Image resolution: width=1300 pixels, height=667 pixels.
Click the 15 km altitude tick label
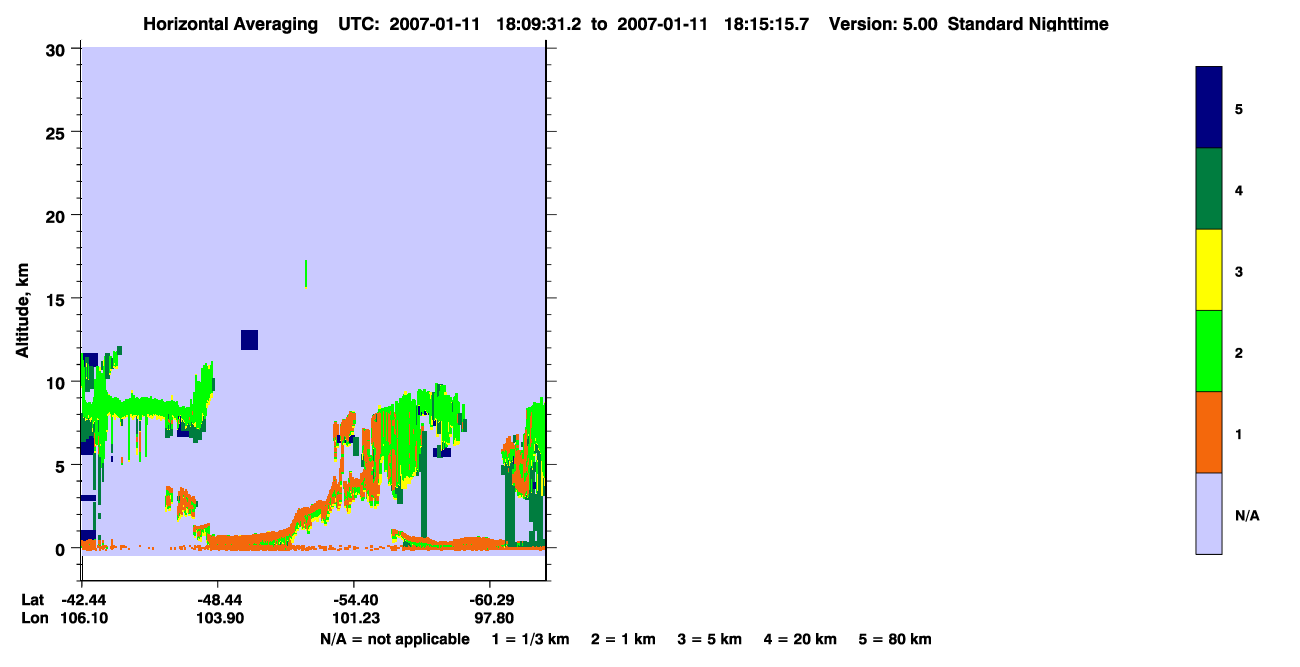coord(58,299)
